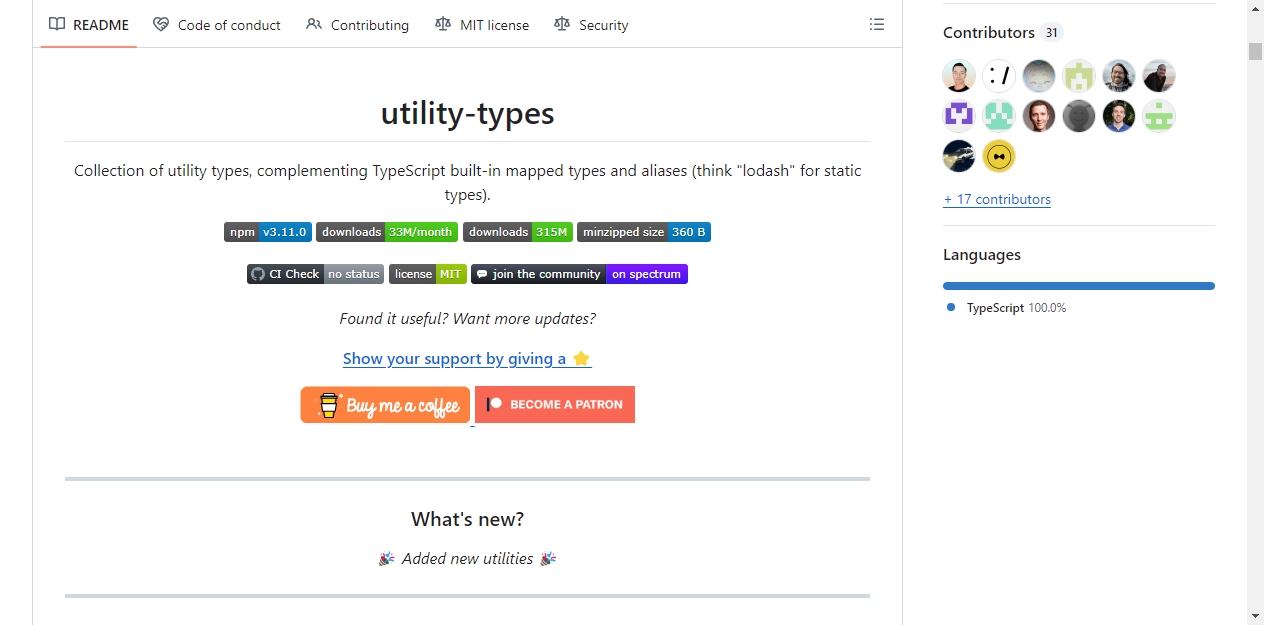Open the Show your support by giving a star link
The image size is (1264, 625).
(x=467, y=359)
